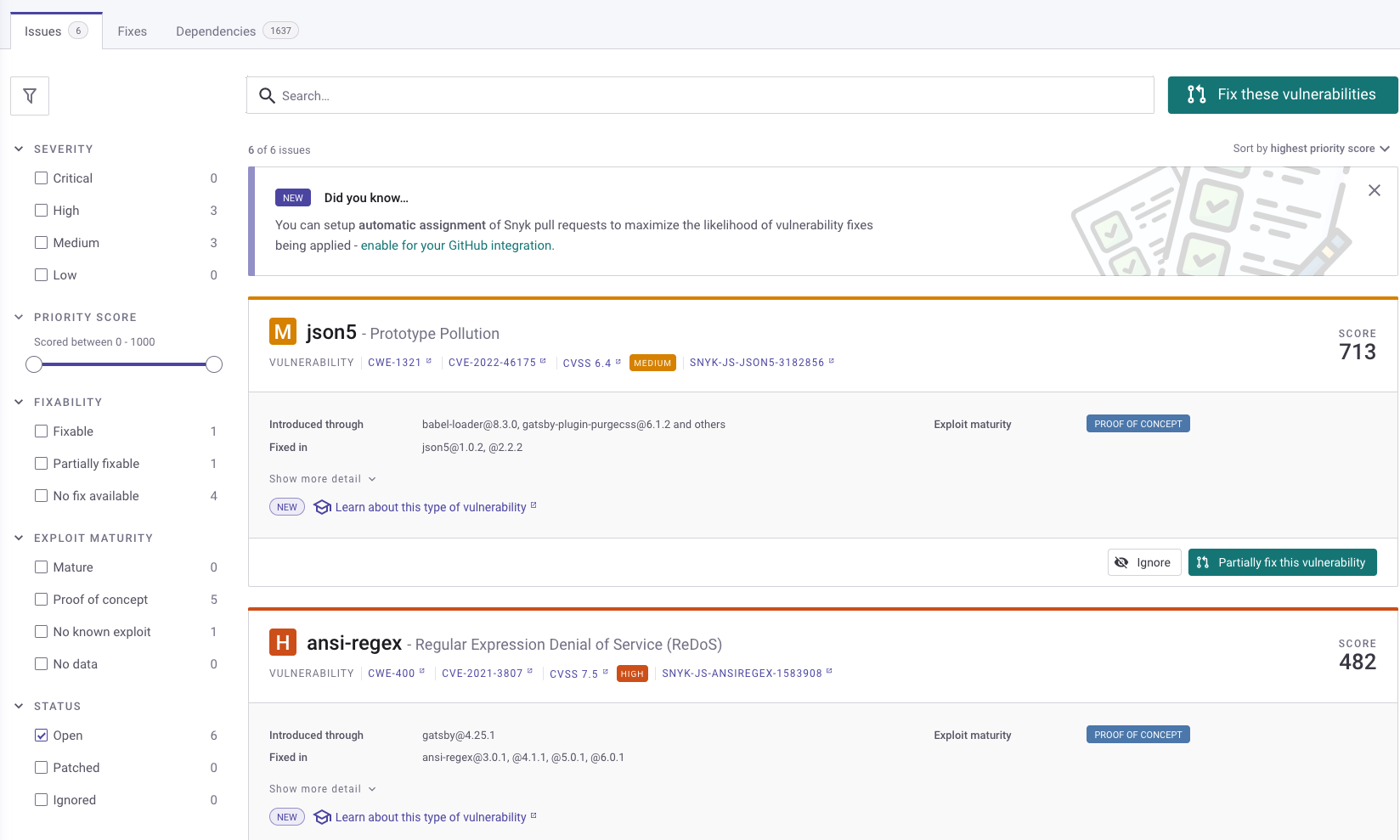Screen dimensions: 1400x840
Task: Click the orange M severity badge for json5
Action: pos(283,331)
